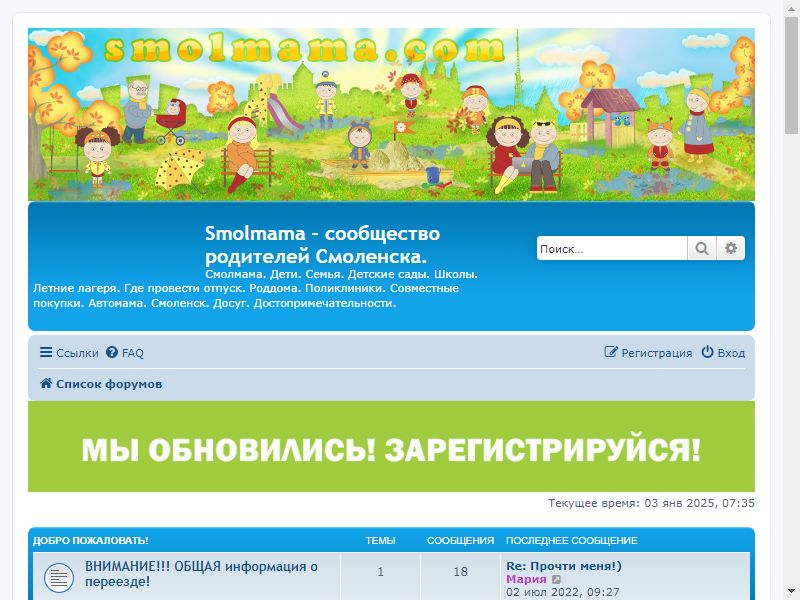Open advanced search gear icon
This screenshot has width=800, height=600.
[731, 248]
